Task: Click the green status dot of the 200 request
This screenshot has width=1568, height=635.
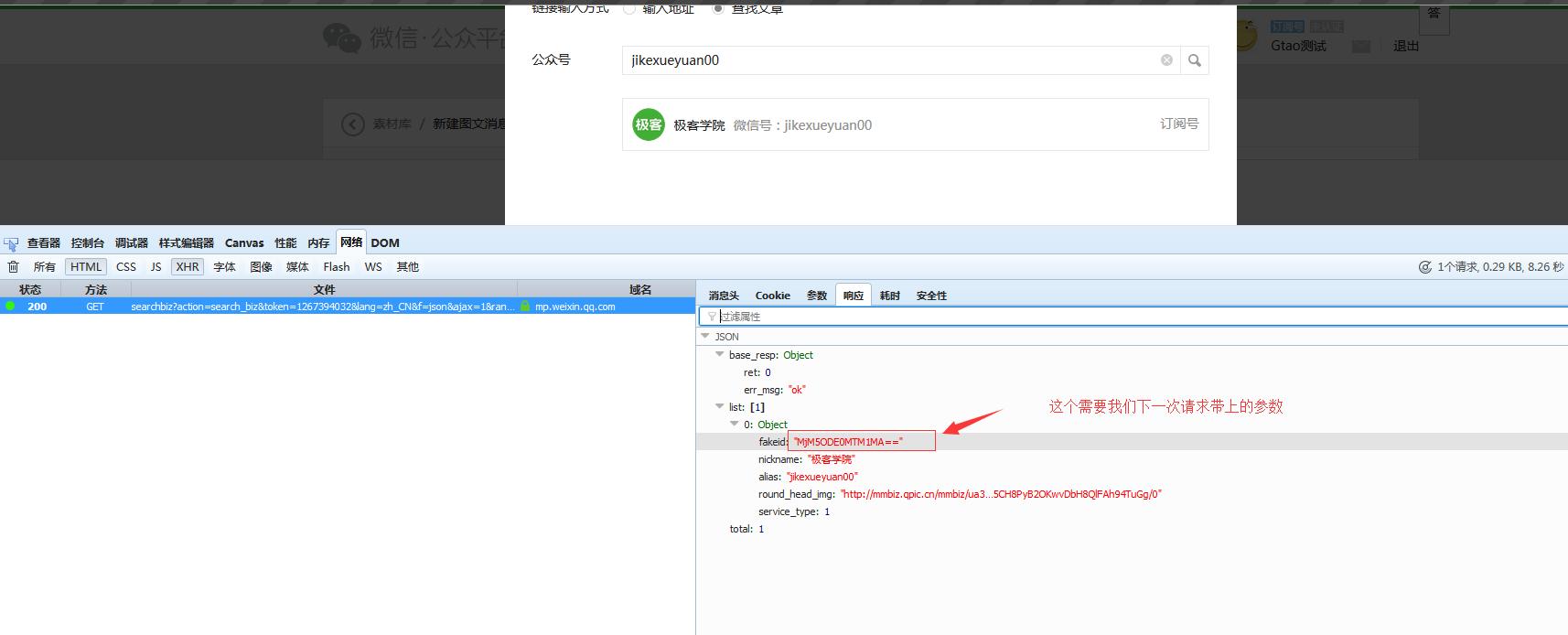Action: [x=10, y=307]
